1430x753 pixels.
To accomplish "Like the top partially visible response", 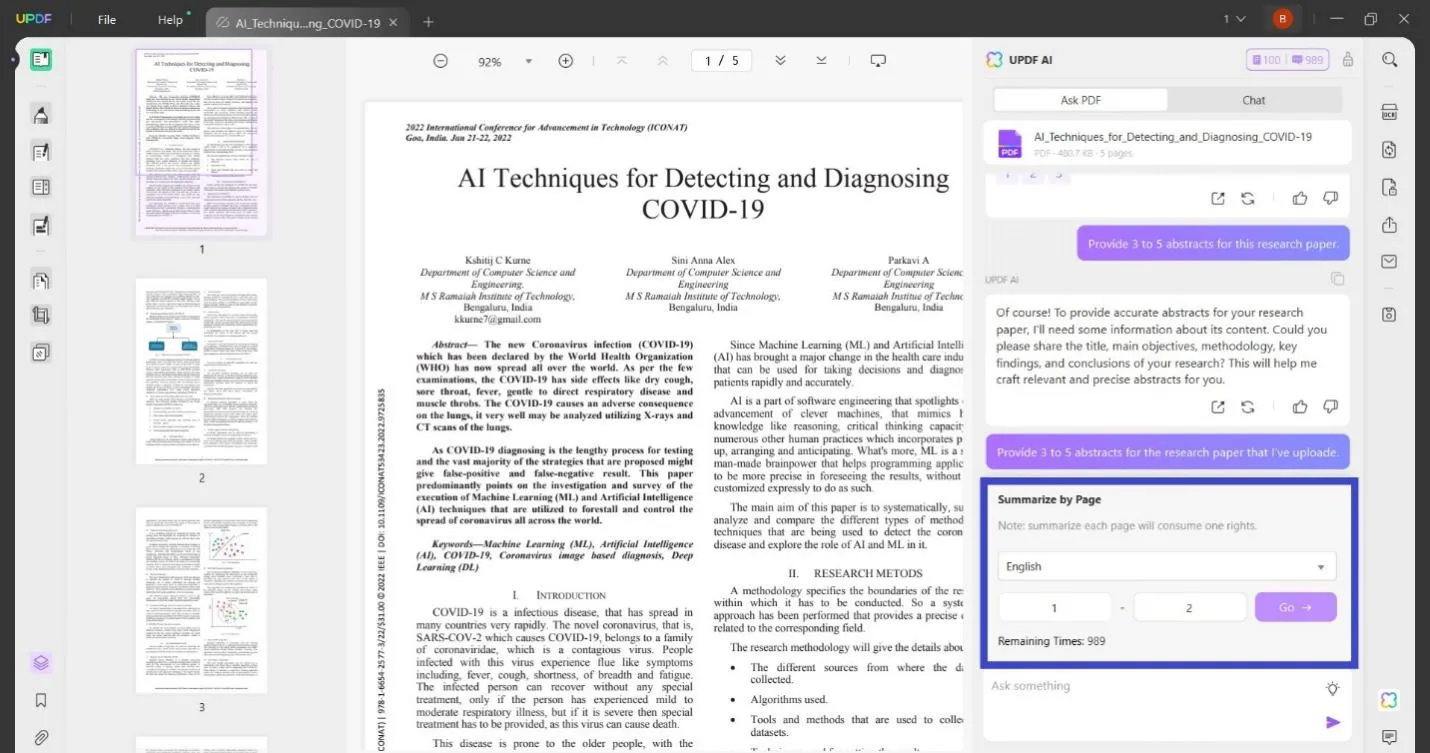I will tap(1300, 198).
